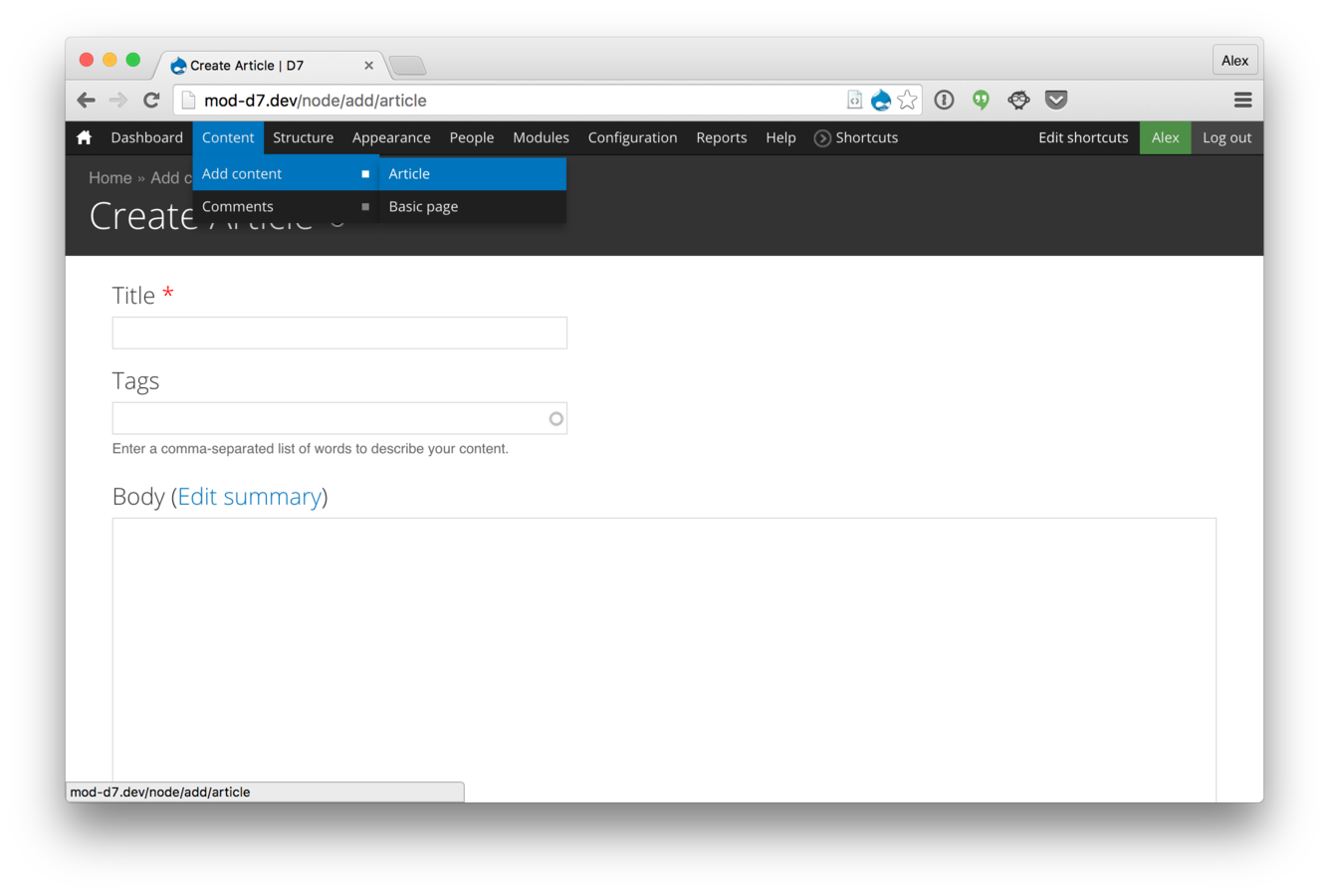The image size is (1329, 896).
Task: Click into the Tags autocomplete field
Action: (x=339, y=418)
